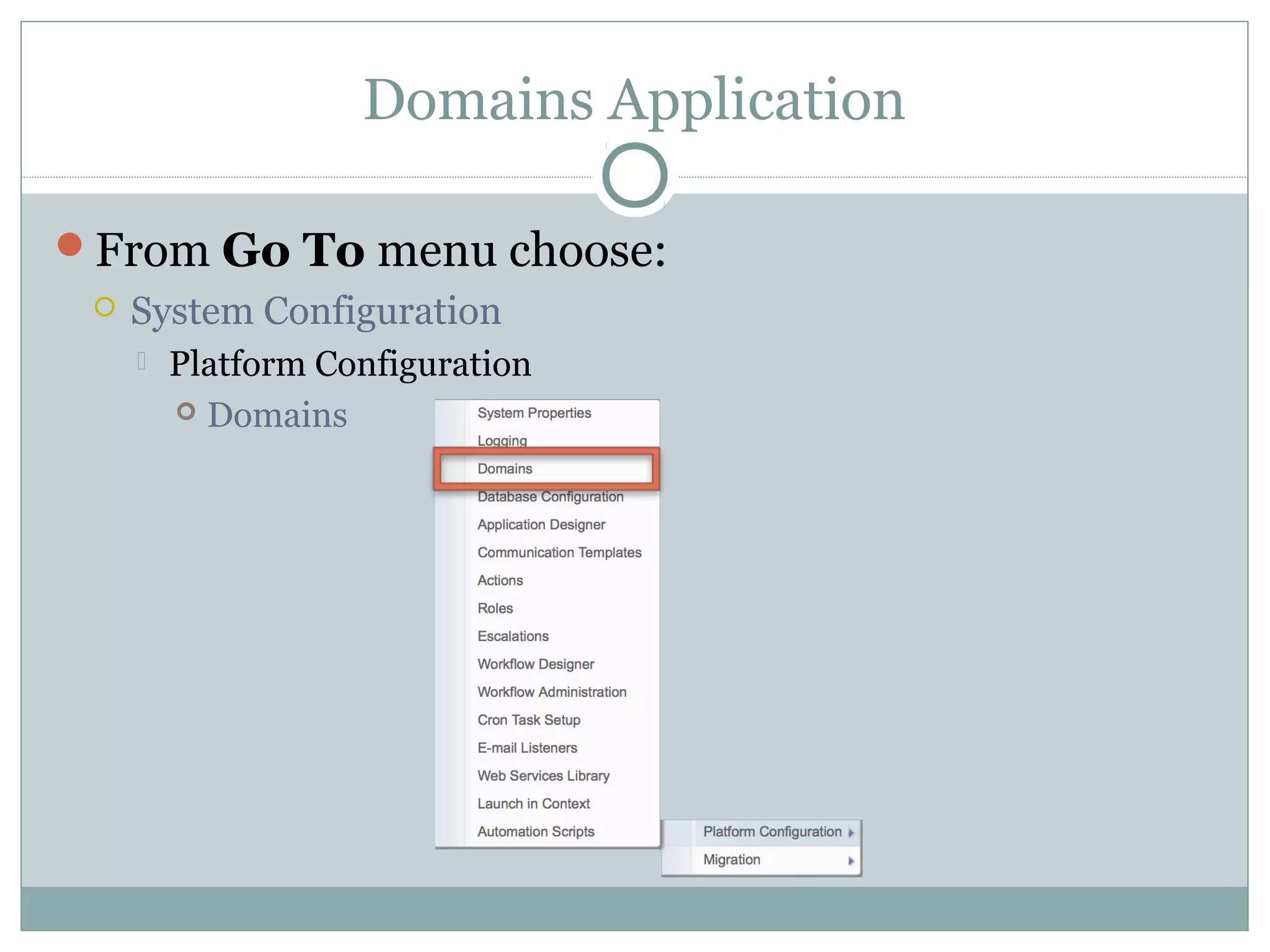Select Roles from the menu
The image size is (1270, 952).
495,609
